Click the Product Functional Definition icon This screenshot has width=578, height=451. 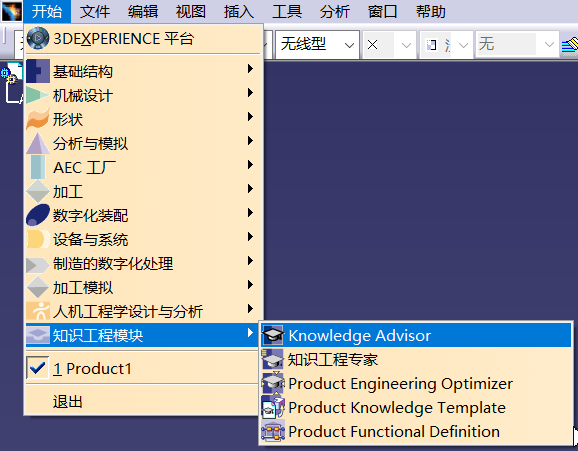[x=273, y=431]
